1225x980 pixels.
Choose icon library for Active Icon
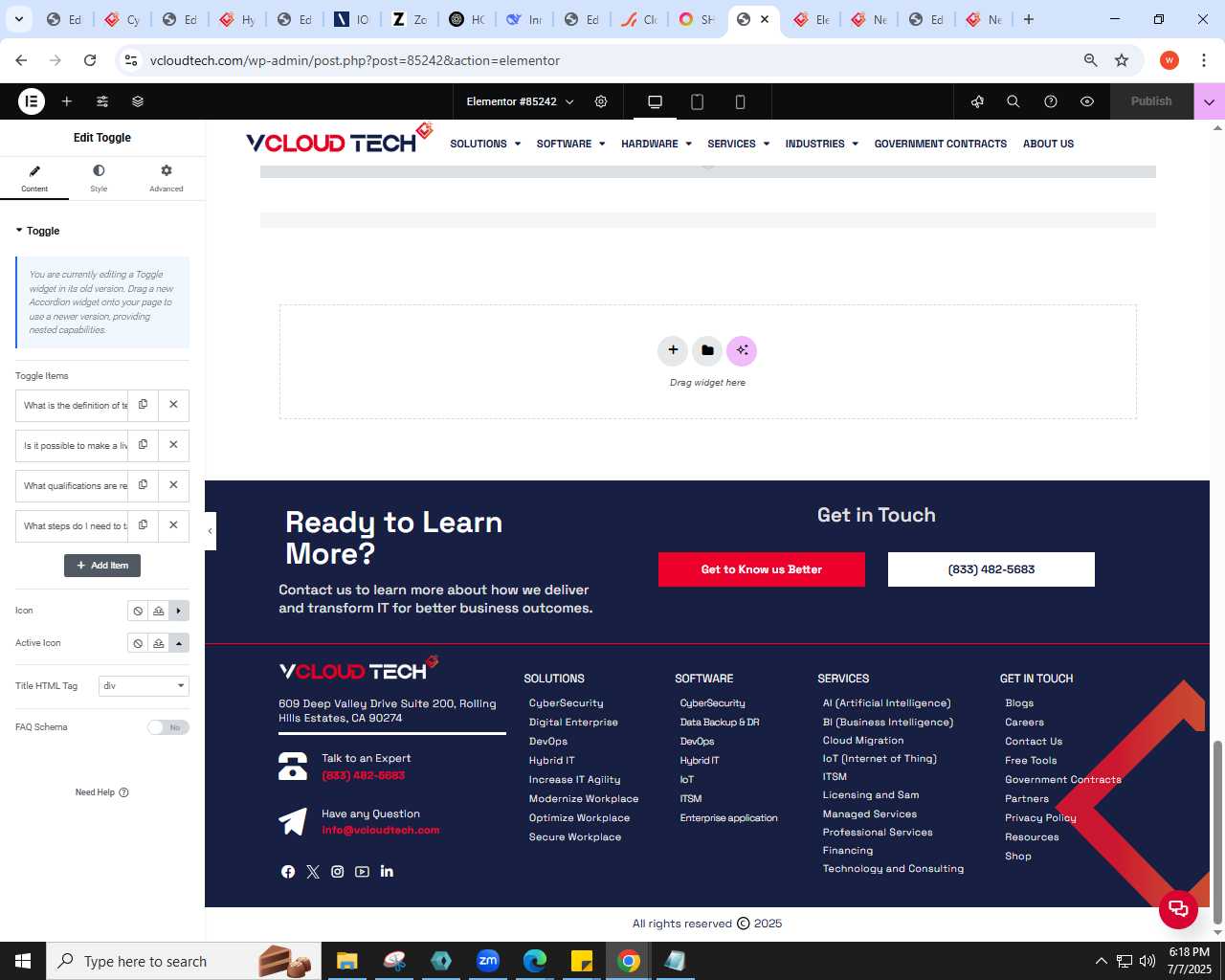(x=179, y=643)
